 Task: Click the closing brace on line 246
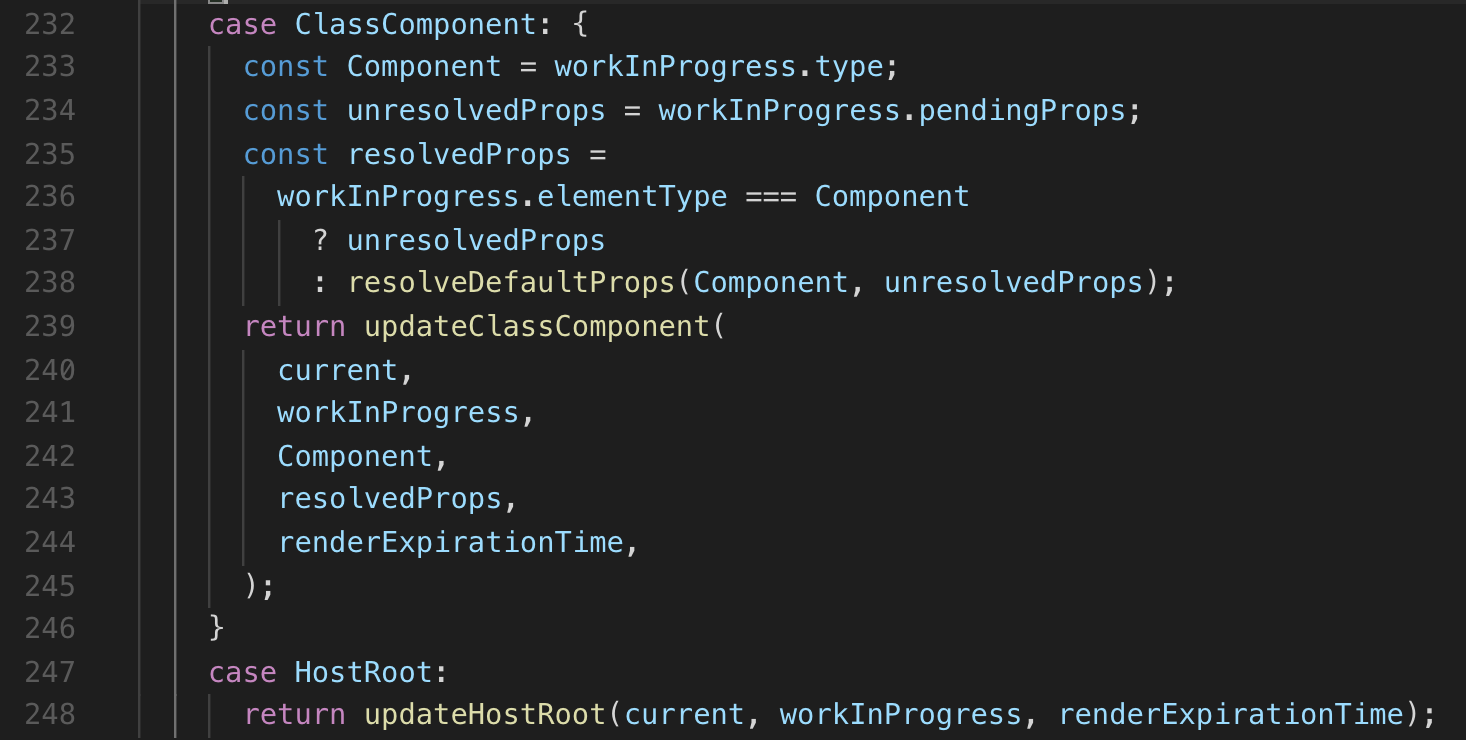217,628
